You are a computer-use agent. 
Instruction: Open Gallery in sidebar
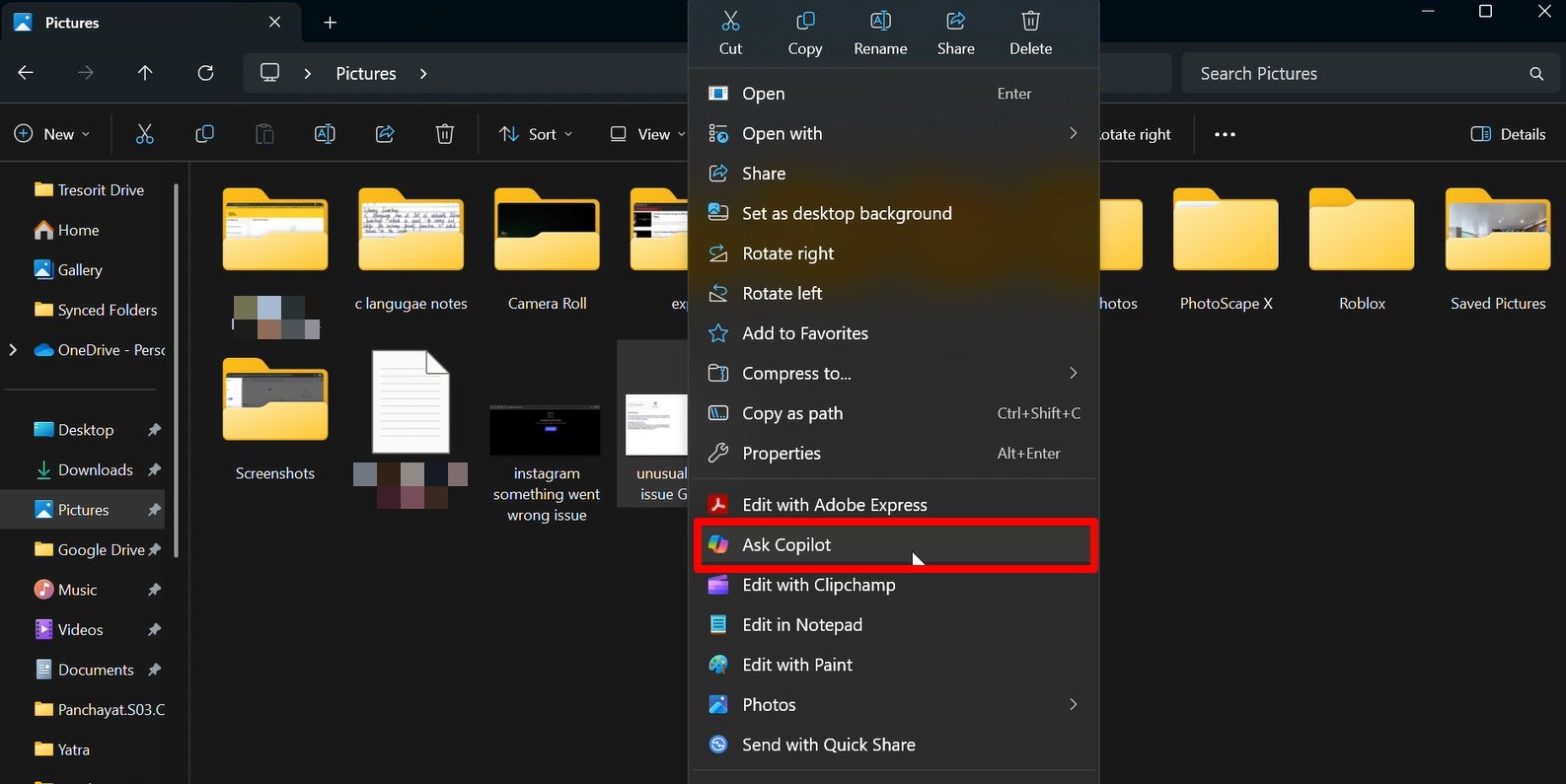tap(68, 269)
